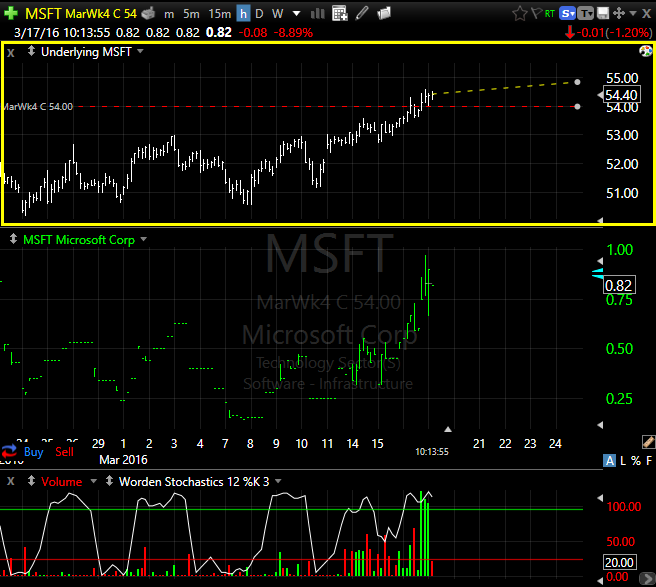Click the flag icon in top bar
Screen dimensions: 656x587
click(x=537, y=13)
